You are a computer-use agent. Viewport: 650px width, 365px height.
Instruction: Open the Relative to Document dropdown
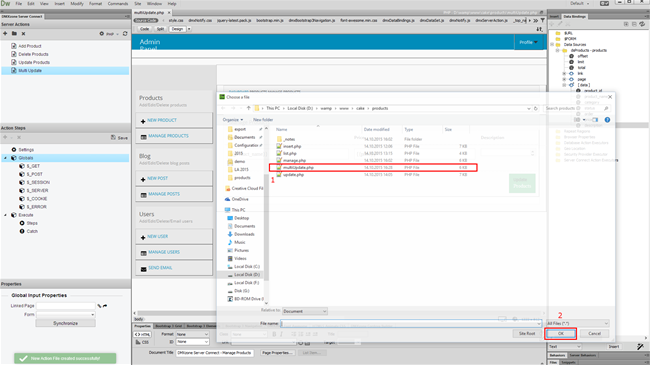pyautogui.click(x=305, y=311)
